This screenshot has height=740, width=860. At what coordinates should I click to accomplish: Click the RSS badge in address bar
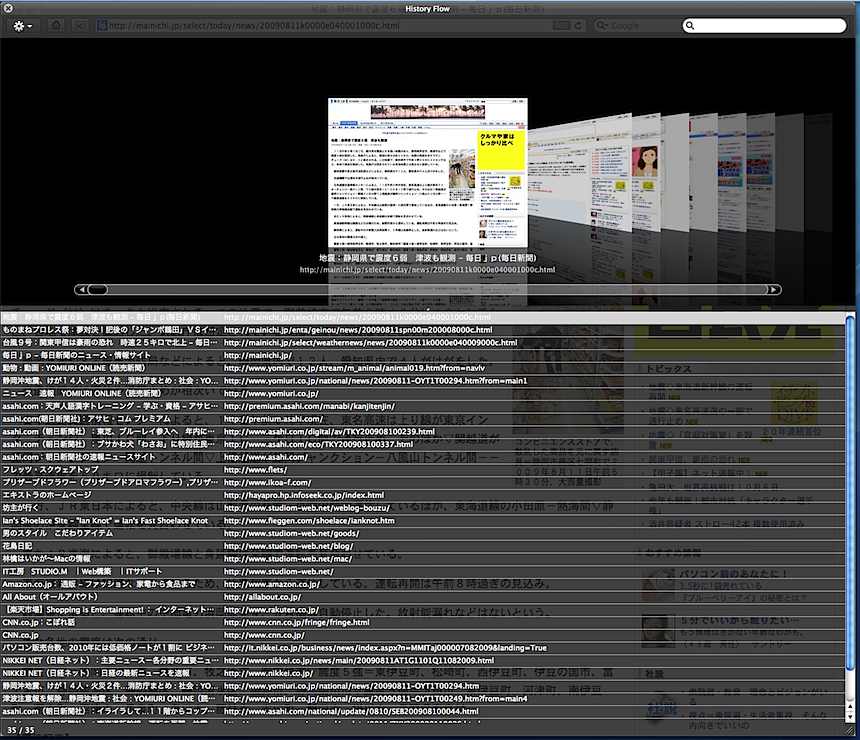point(561,26)
